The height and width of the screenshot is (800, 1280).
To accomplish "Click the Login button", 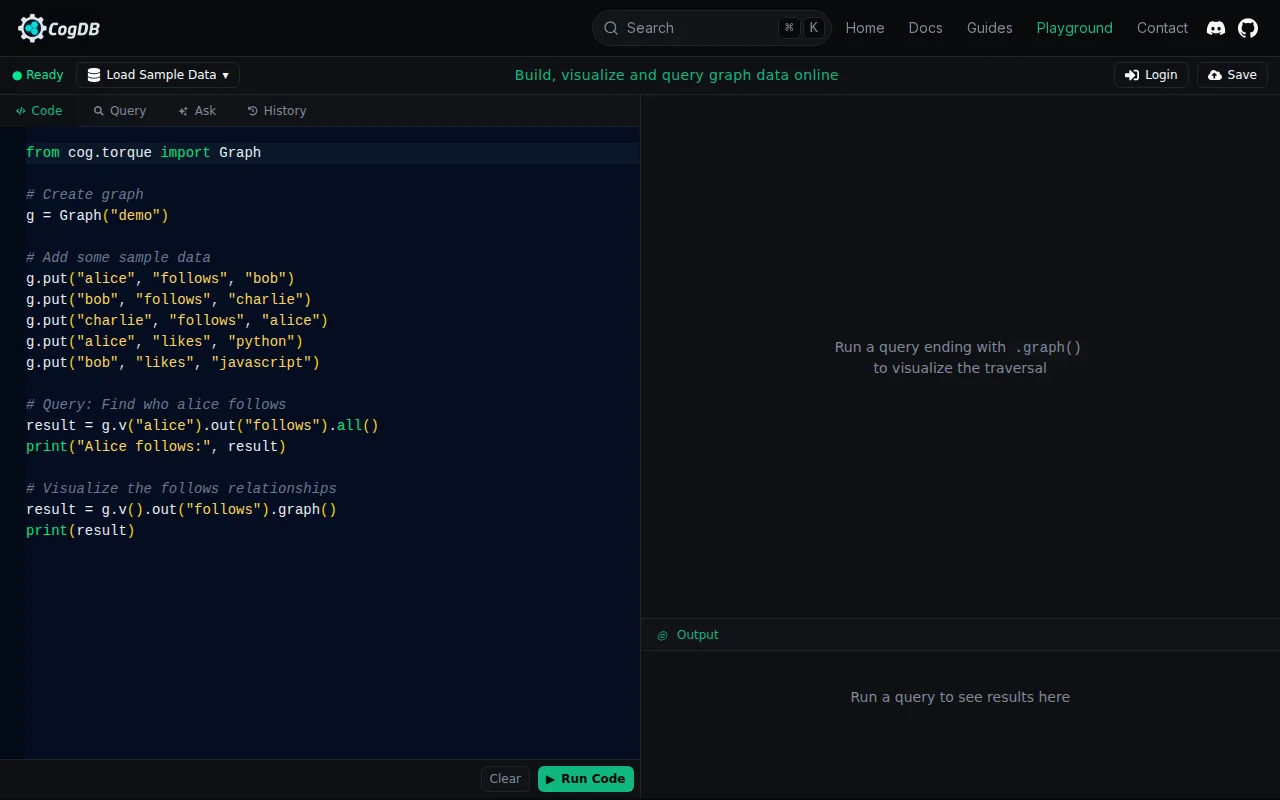I will 1151,75.
